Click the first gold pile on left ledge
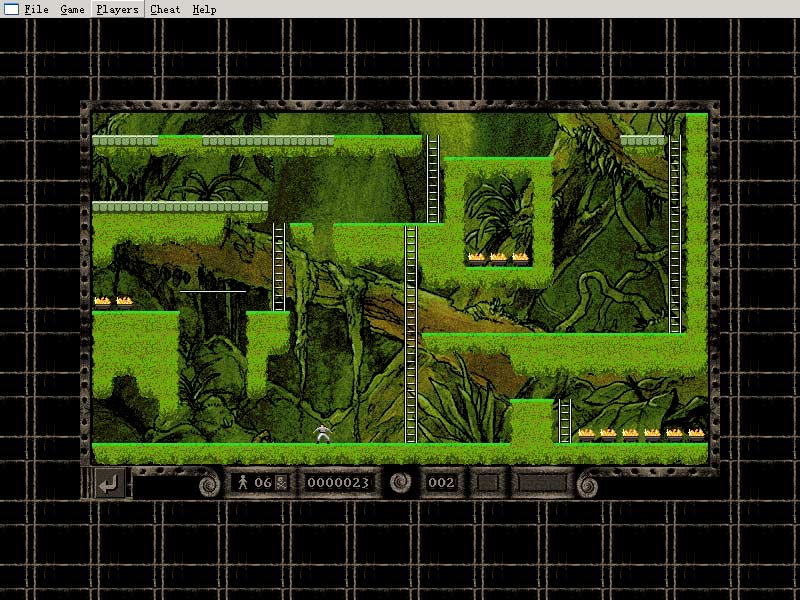This screenshot has height=600, width=800. (x=102, y=303)
